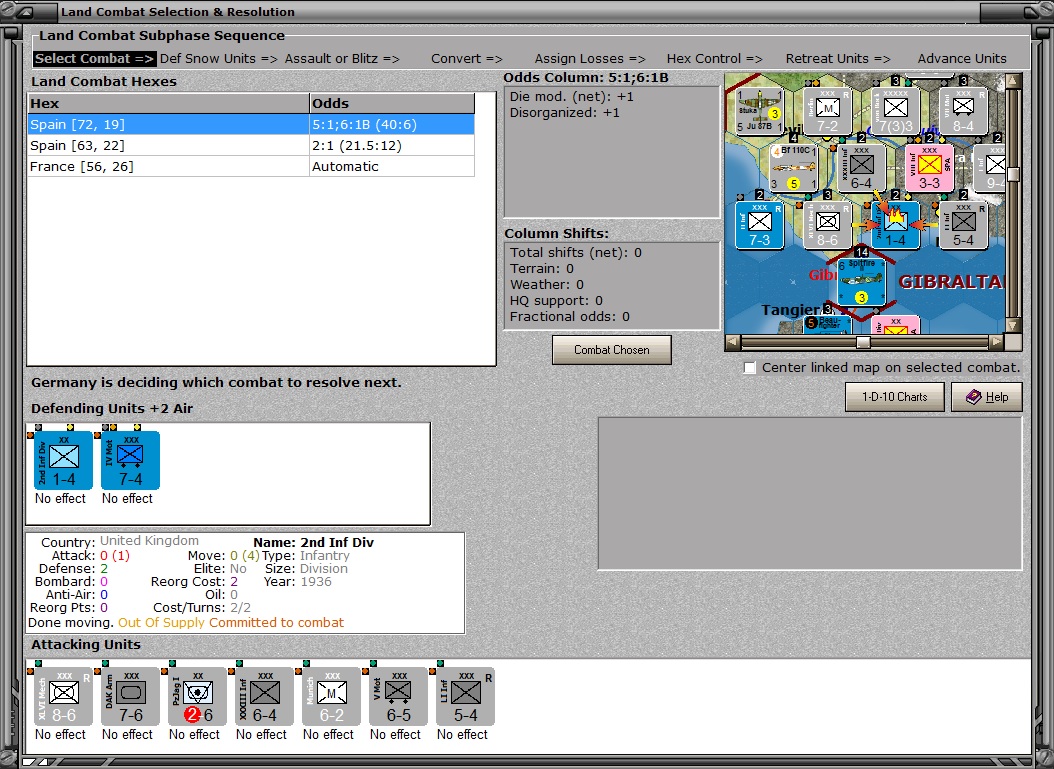Click the map scroll-down arrow
Viewport: 1054px width, 769px height.
pos(1013,325)
